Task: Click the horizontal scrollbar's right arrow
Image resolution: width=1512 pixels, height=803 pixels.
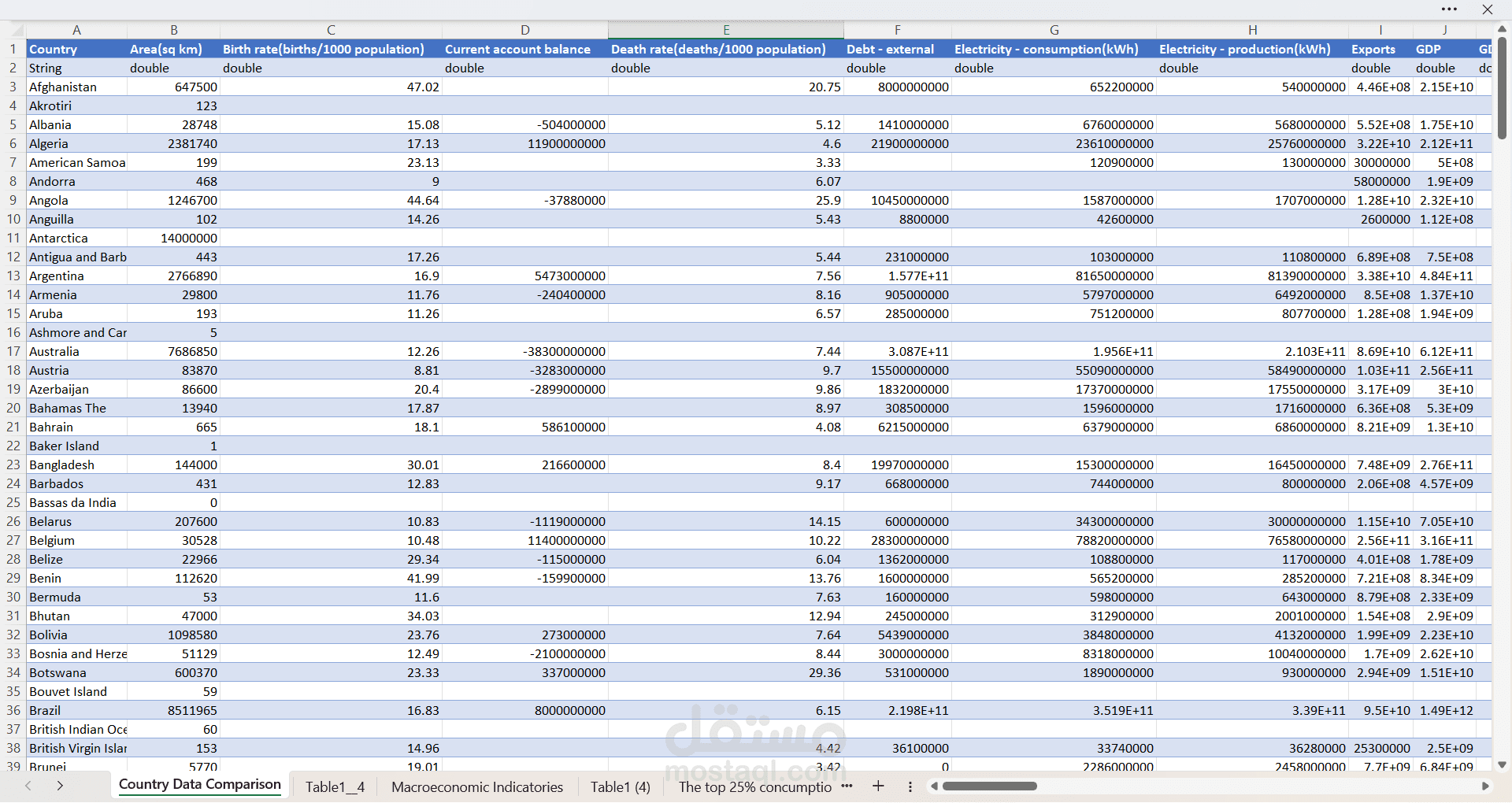Action: tap(1485, 786)
